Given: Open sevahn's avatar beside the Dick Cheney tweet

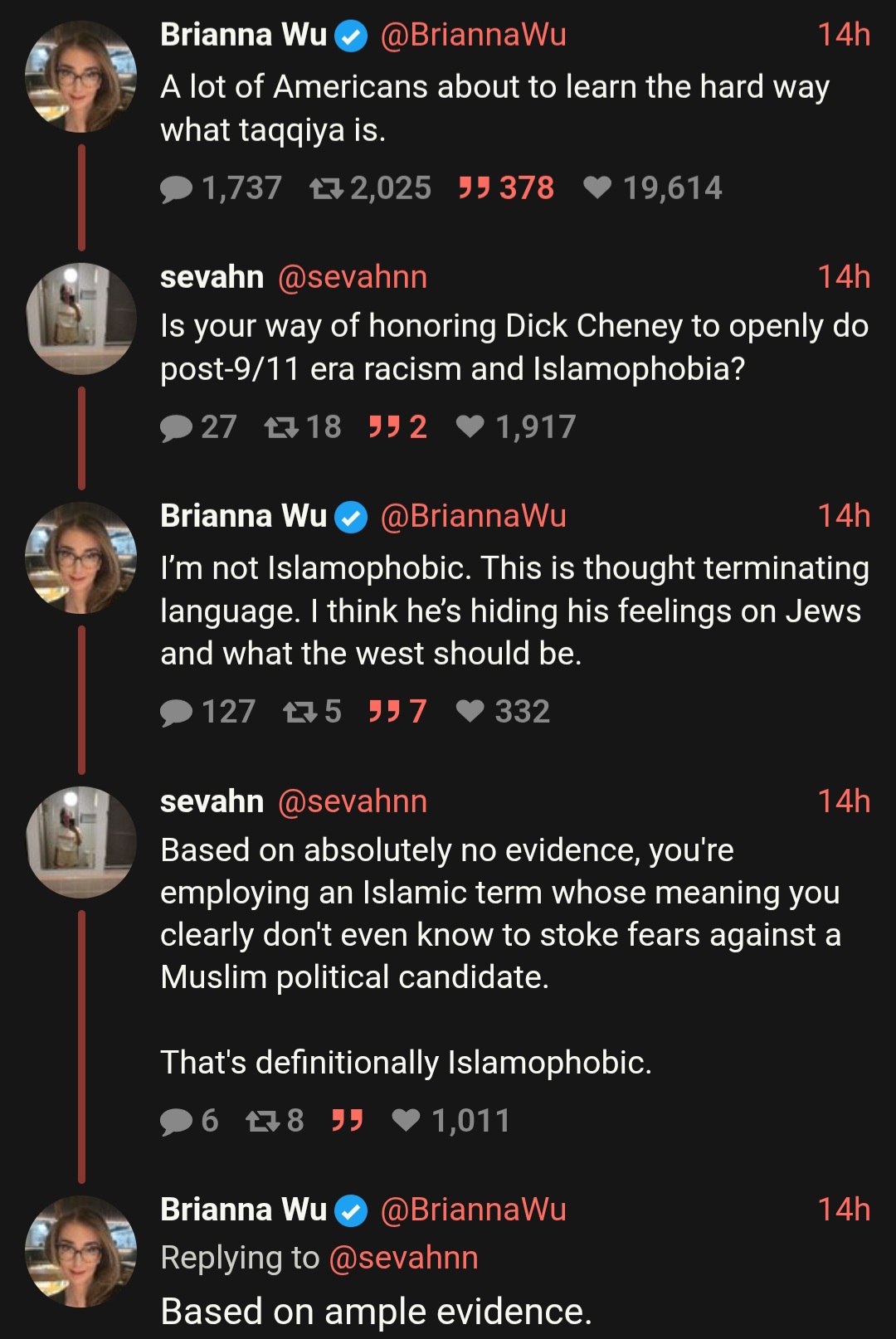Looking at the screenshot, I should 81,319.
